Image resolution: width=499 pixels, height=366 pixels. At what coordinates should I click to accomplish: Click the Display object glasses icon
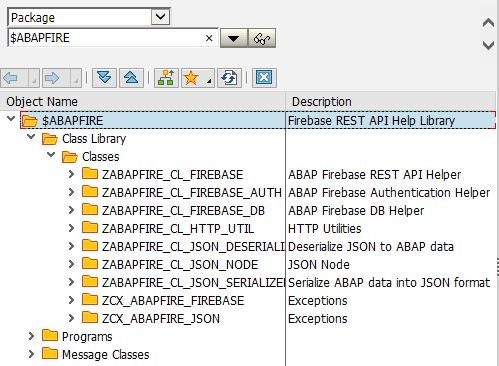pyautogui.click(x=262, y=38)
